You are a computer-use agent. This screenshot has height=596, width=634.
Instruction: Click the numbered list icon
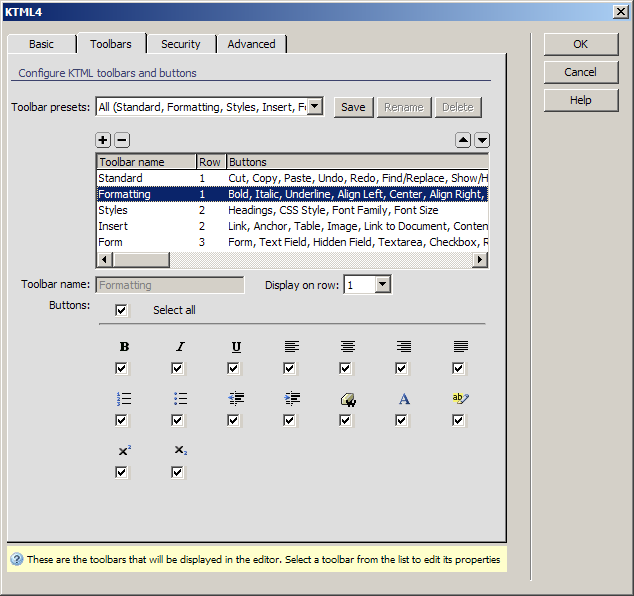point(124,399)
